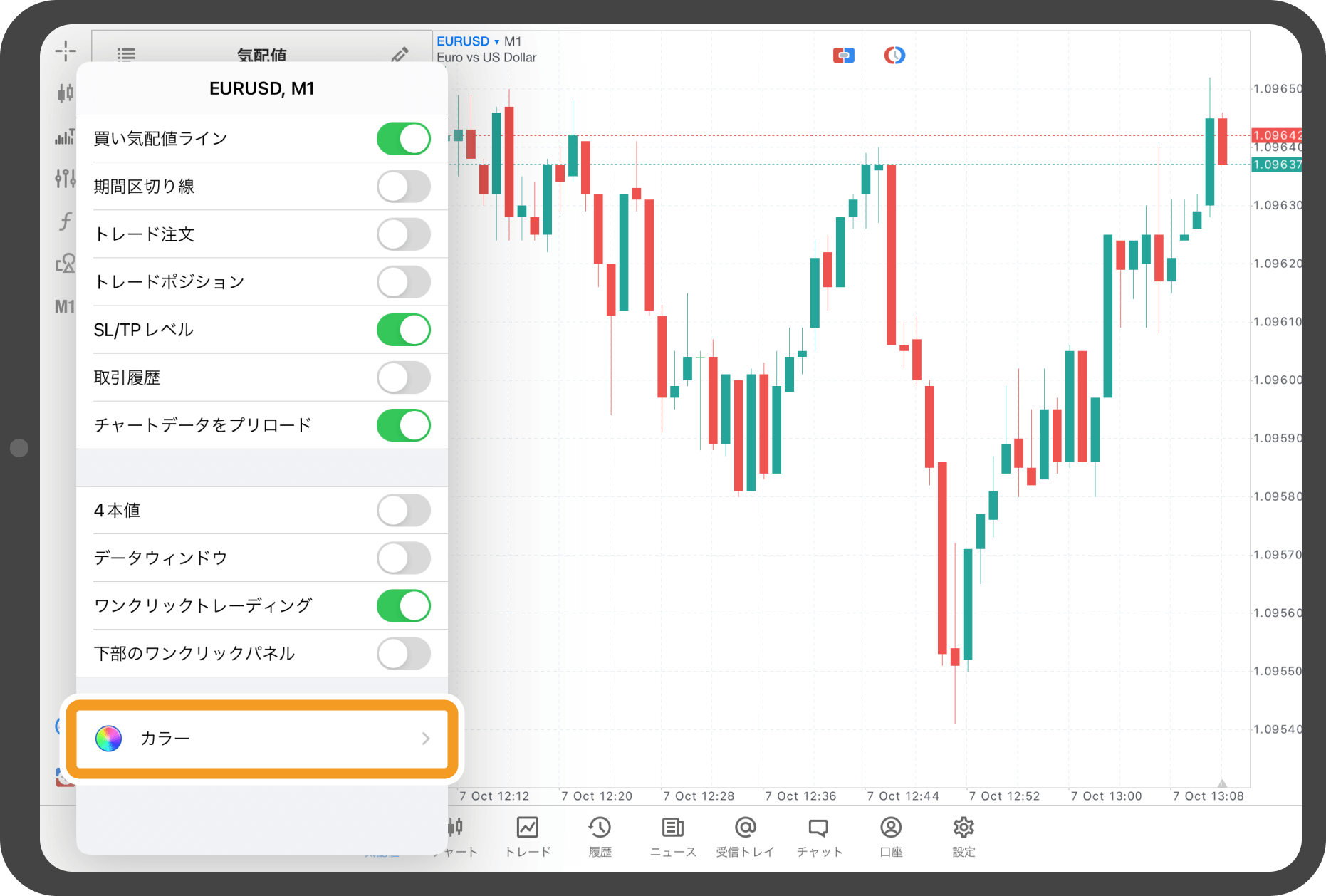The height and width of the screenshot is (896, 1326).
Task: Open the Chat icon in bottom bar
Action: point(818,835)
